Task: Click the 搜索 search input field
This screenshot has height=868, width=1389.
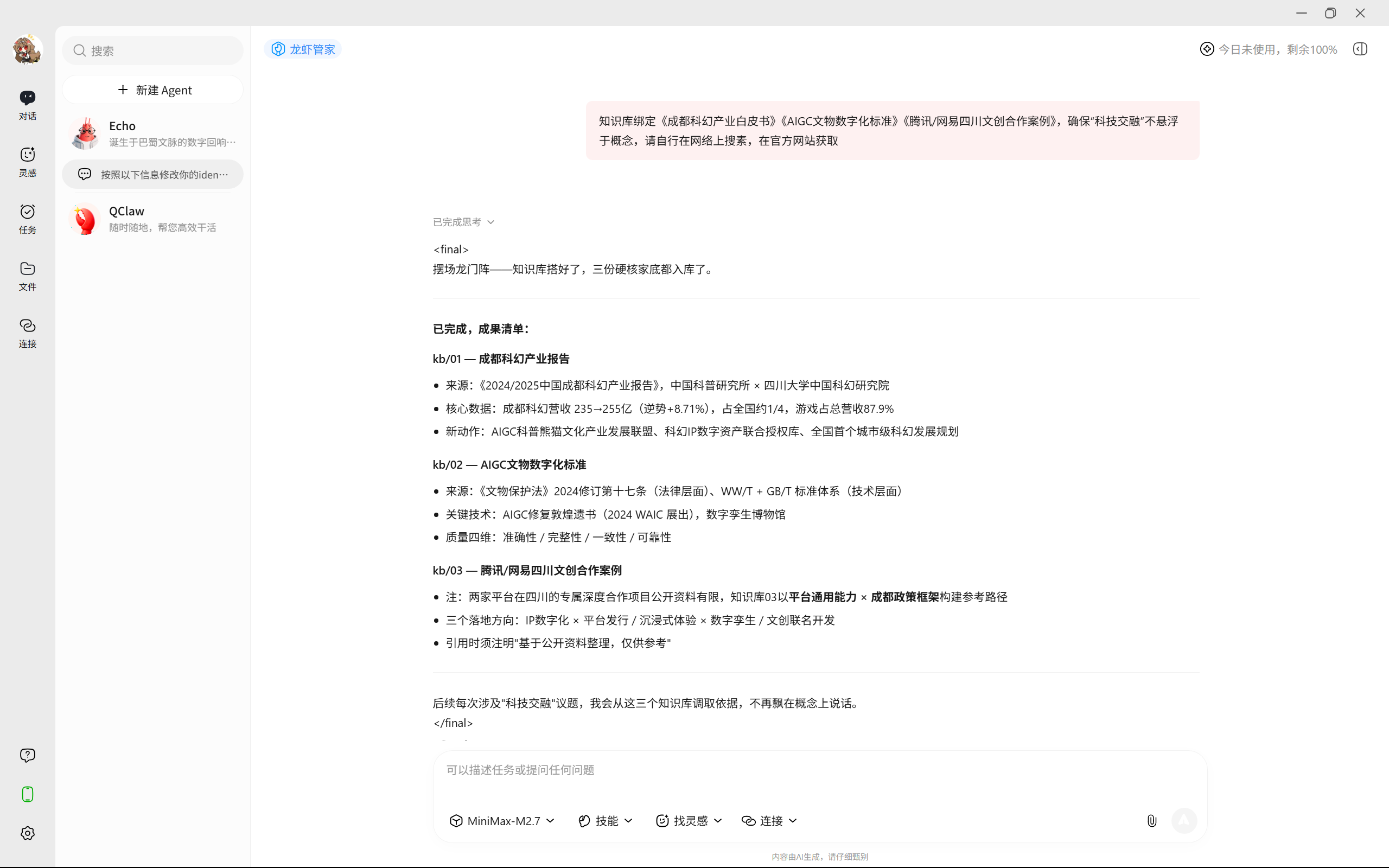Action: tap(152, 50)
